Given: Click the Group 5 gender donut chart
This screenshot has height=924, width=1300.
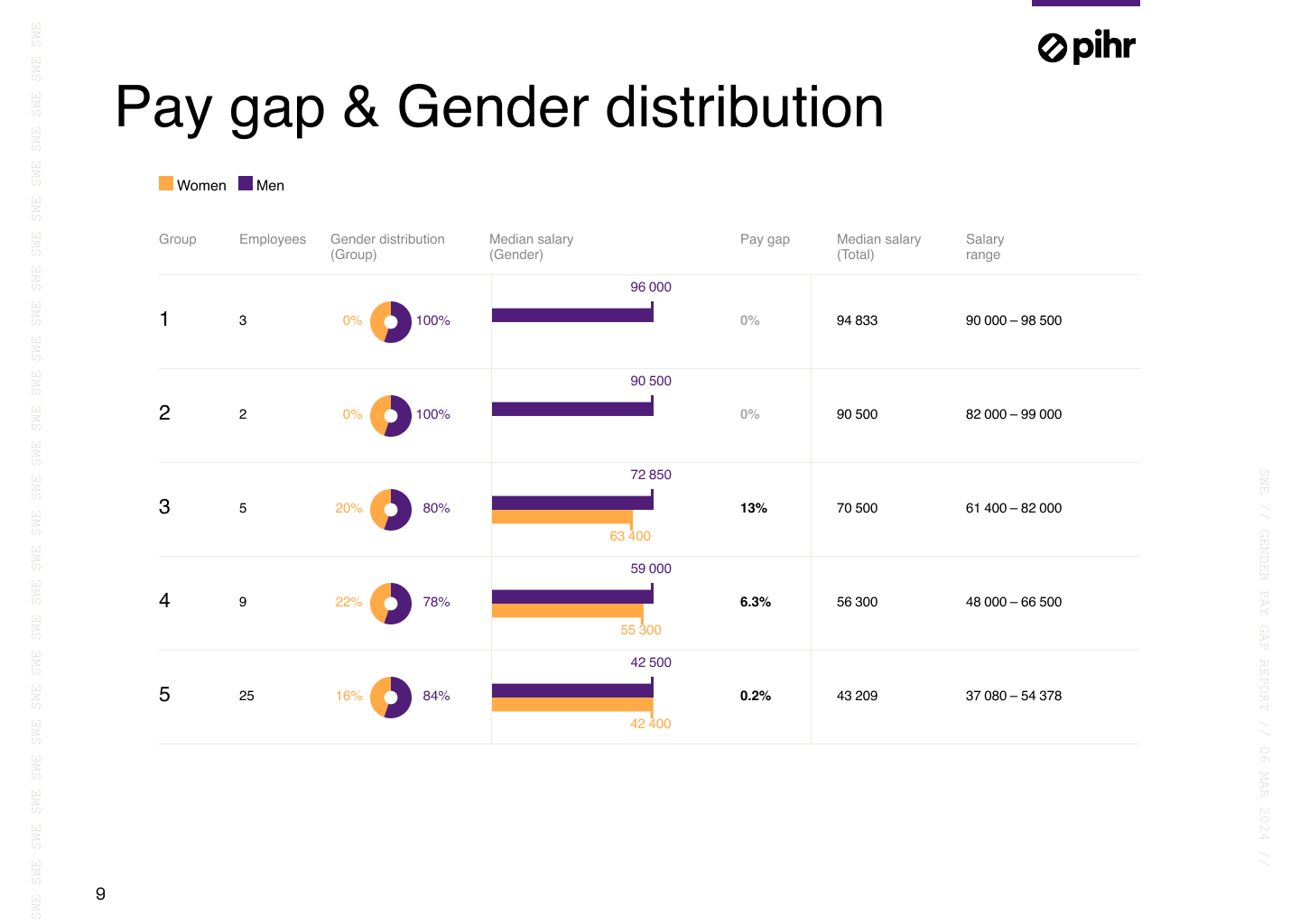Looking at the screenshot, I should pyautogui.click(x=391, y=698).
